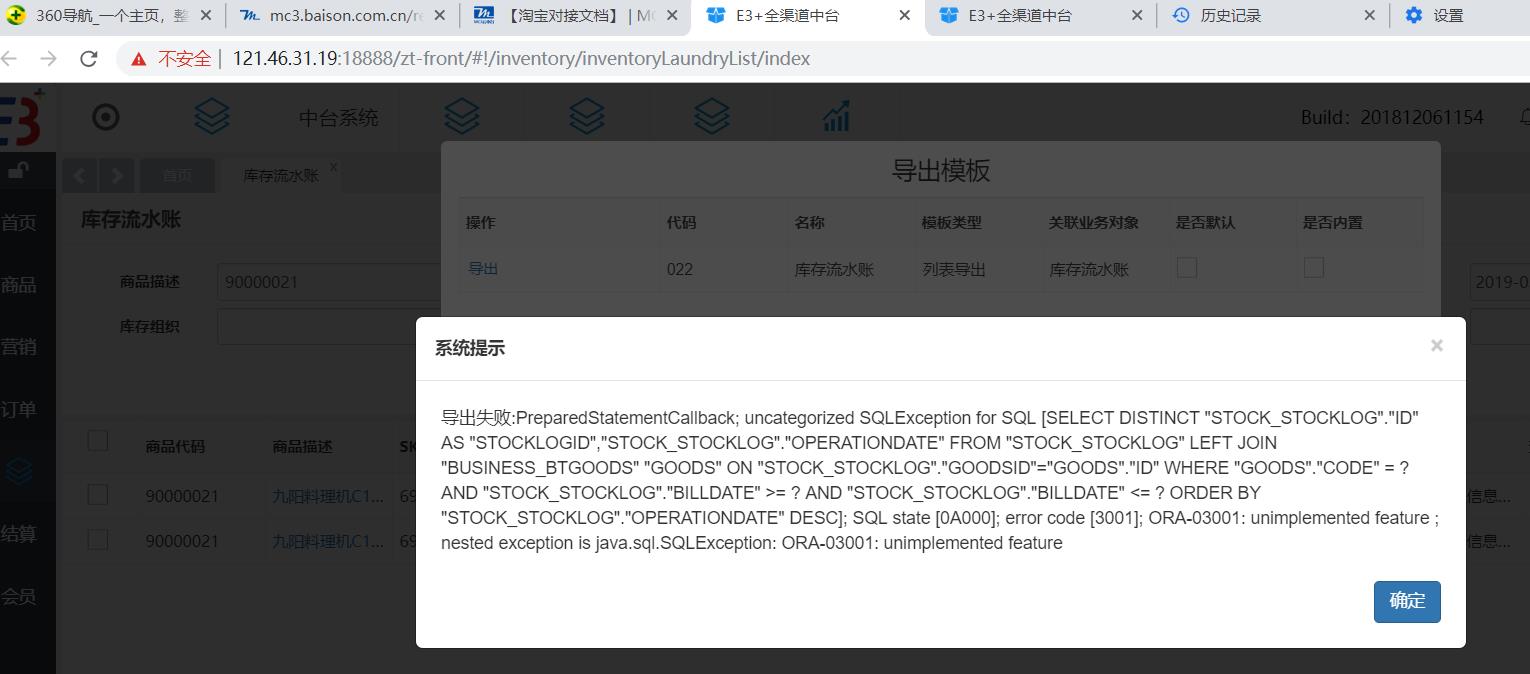Click the bar chart analytics icon in top navigation

[x=836, y=116]
